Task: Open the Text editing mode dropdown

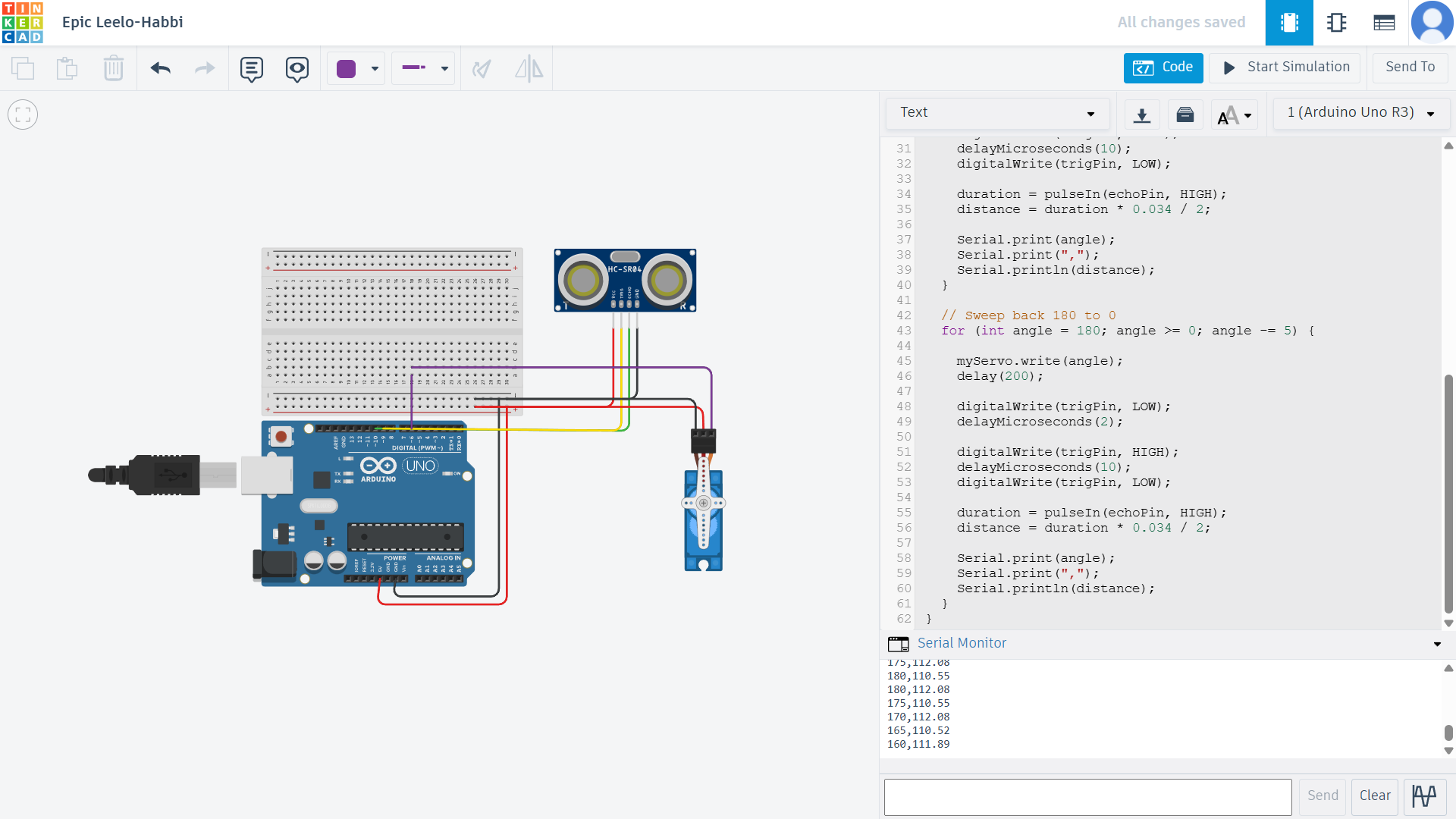Action: pyautogui.click(x=996, y=113)
